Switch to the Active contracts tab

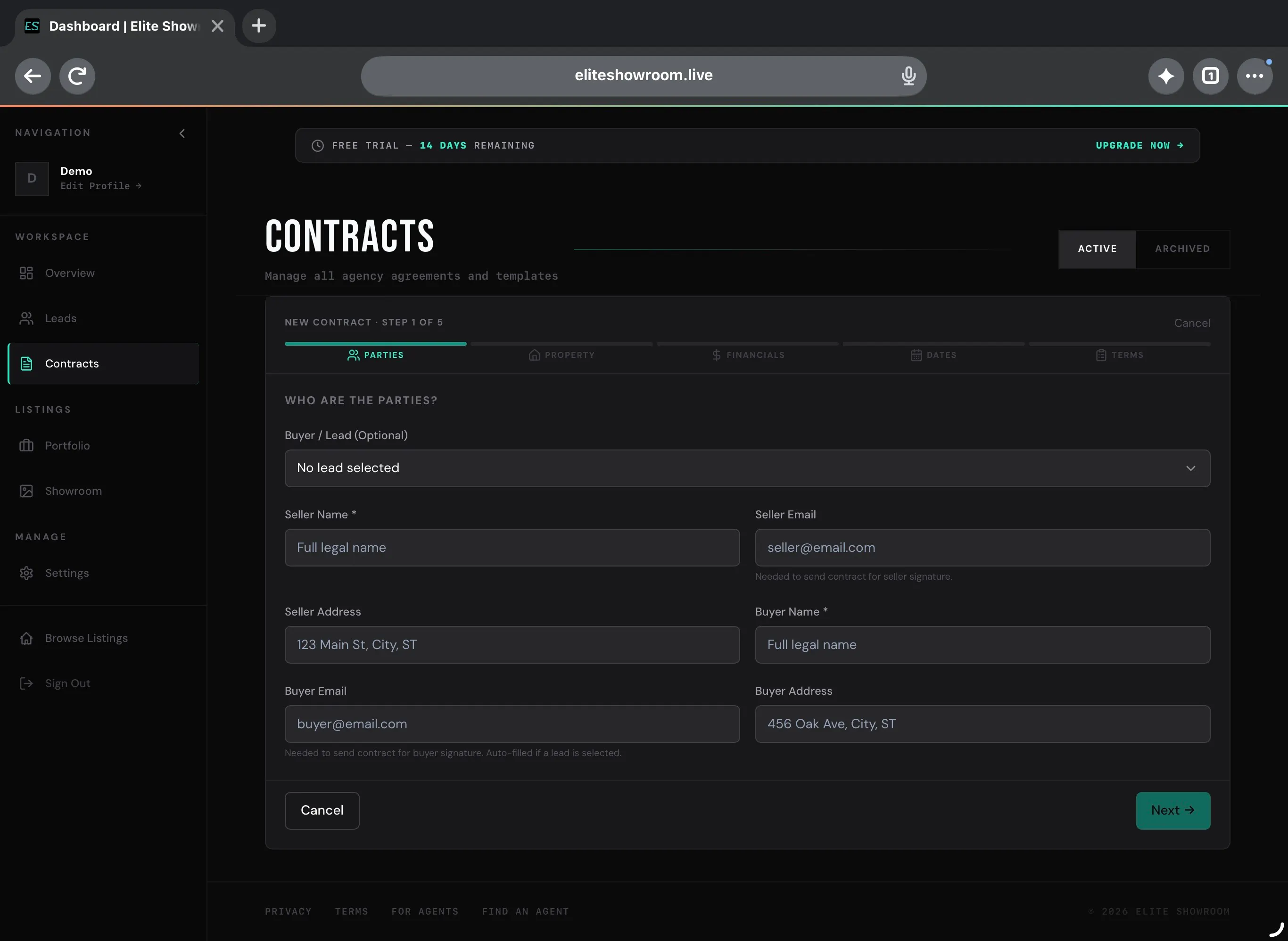point(1097,249)
